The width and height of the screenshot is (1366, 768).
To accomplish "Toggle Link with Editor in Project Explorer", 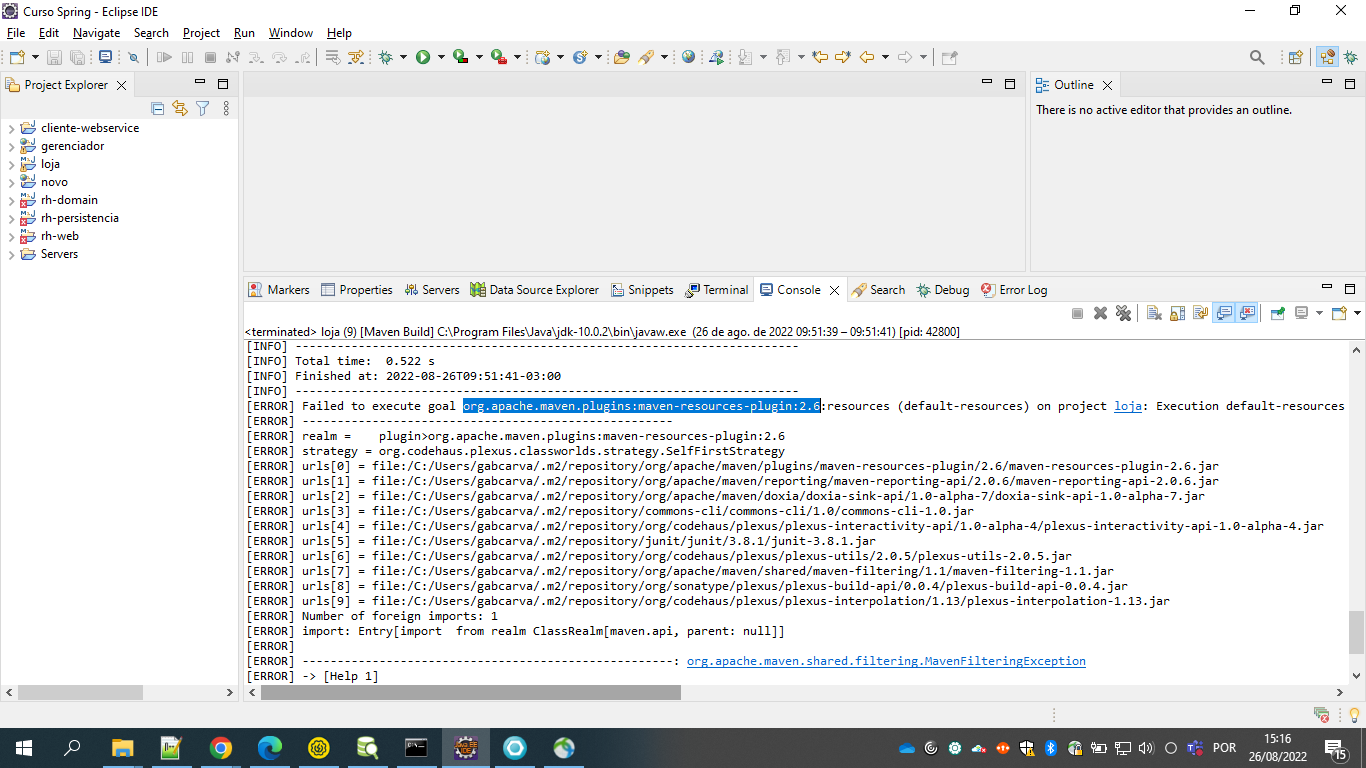I will pos(180,108).
